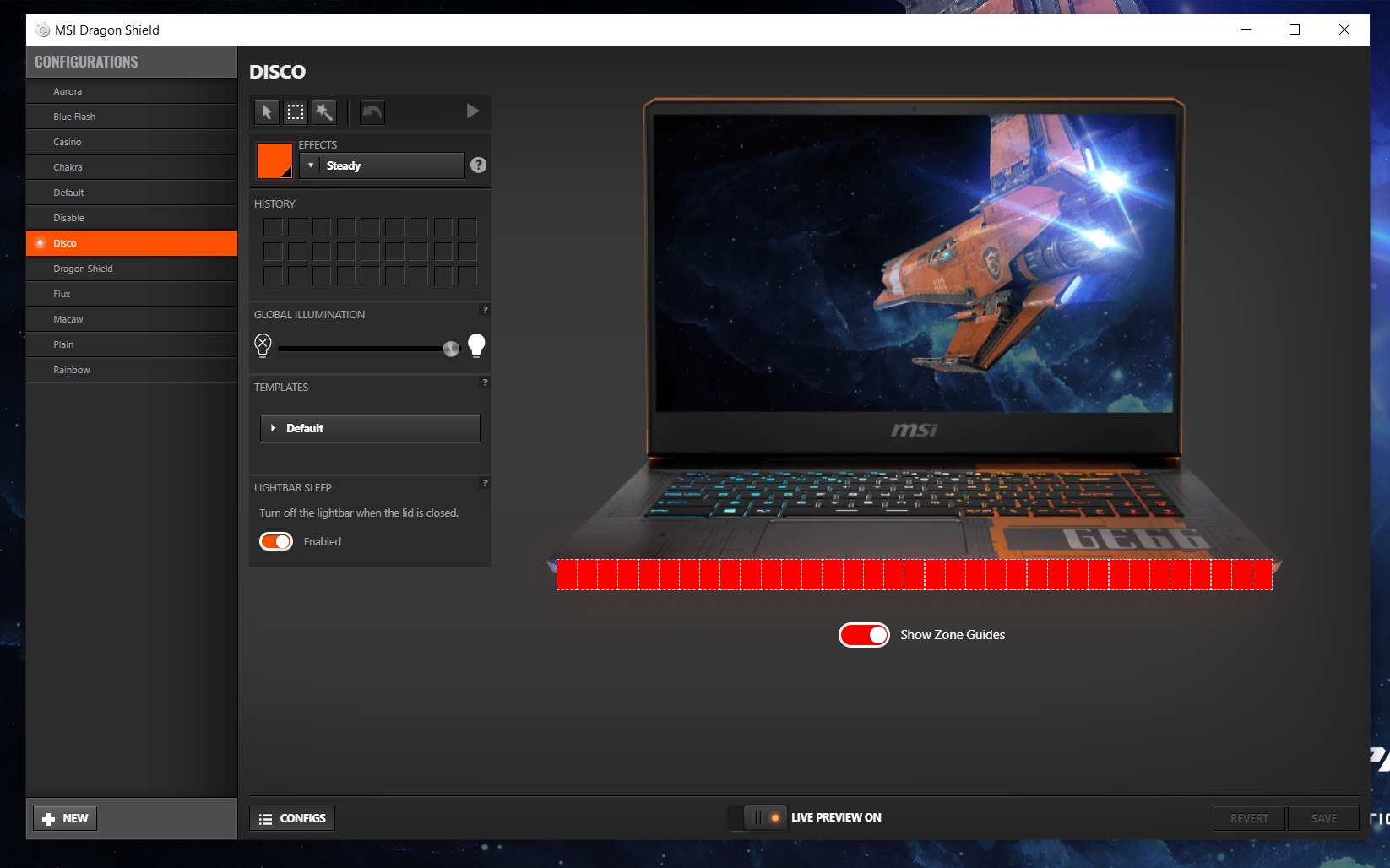Close the MSI Dragon Shield window
This screenshot has width=1390, height=868.
click(1344, 30)
